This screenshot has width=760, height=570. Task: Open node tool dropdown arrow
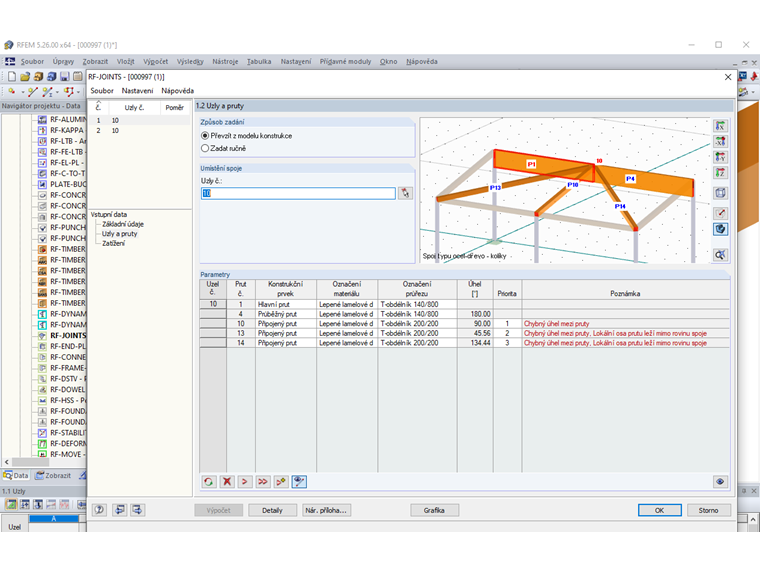[22, 92]
